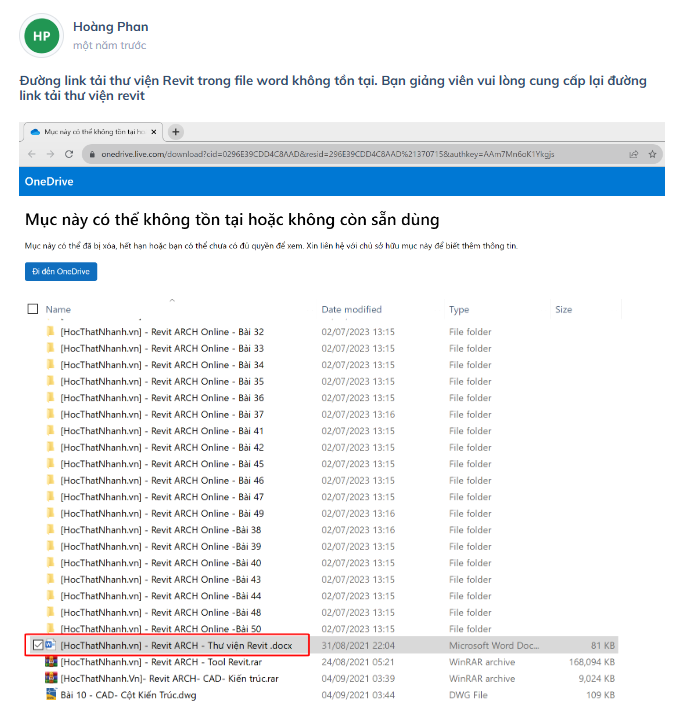Click folder icon of Bài 34
The width and height of the screenshot is (682, 709).
tap(51, 364)
